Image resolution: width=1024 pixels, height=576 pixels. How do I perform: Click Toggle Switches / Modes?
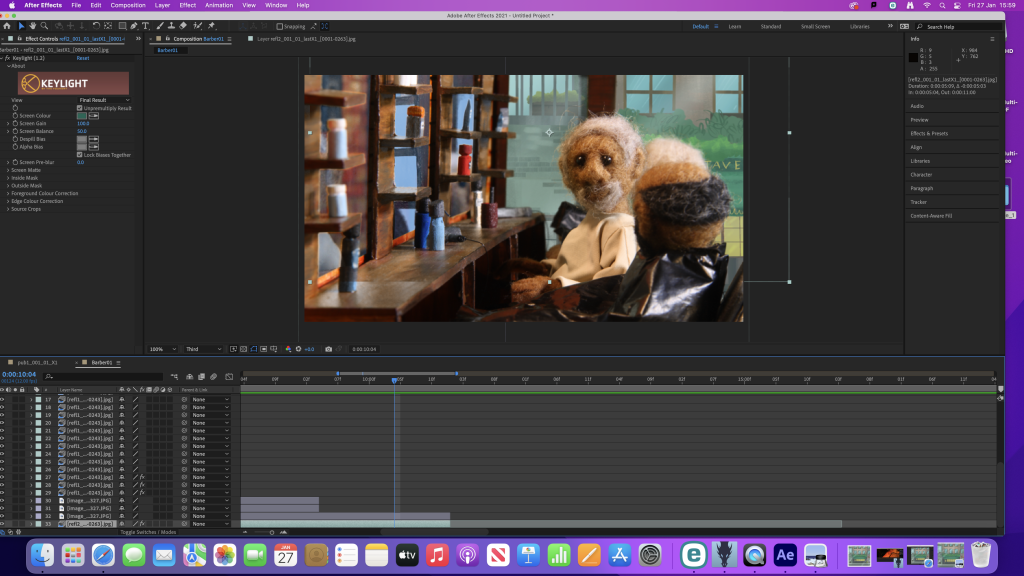(148, 532)
